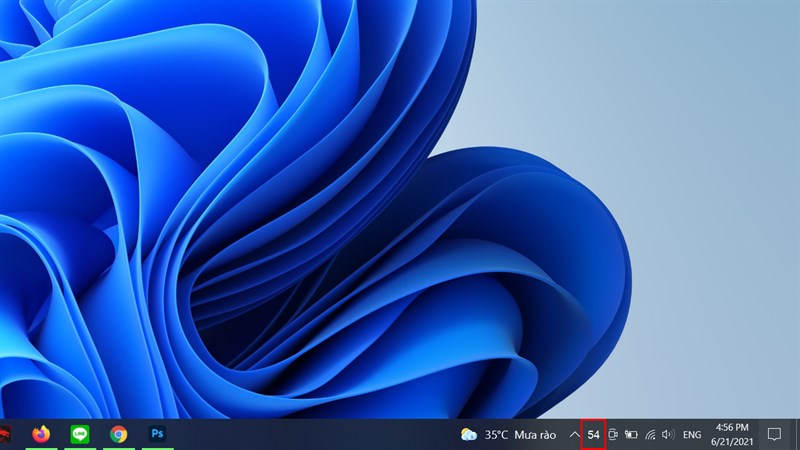This screenshot has height=450, width=800.
Task: Click the Meet Now camera tray icon
Action: tap(613, 435)
